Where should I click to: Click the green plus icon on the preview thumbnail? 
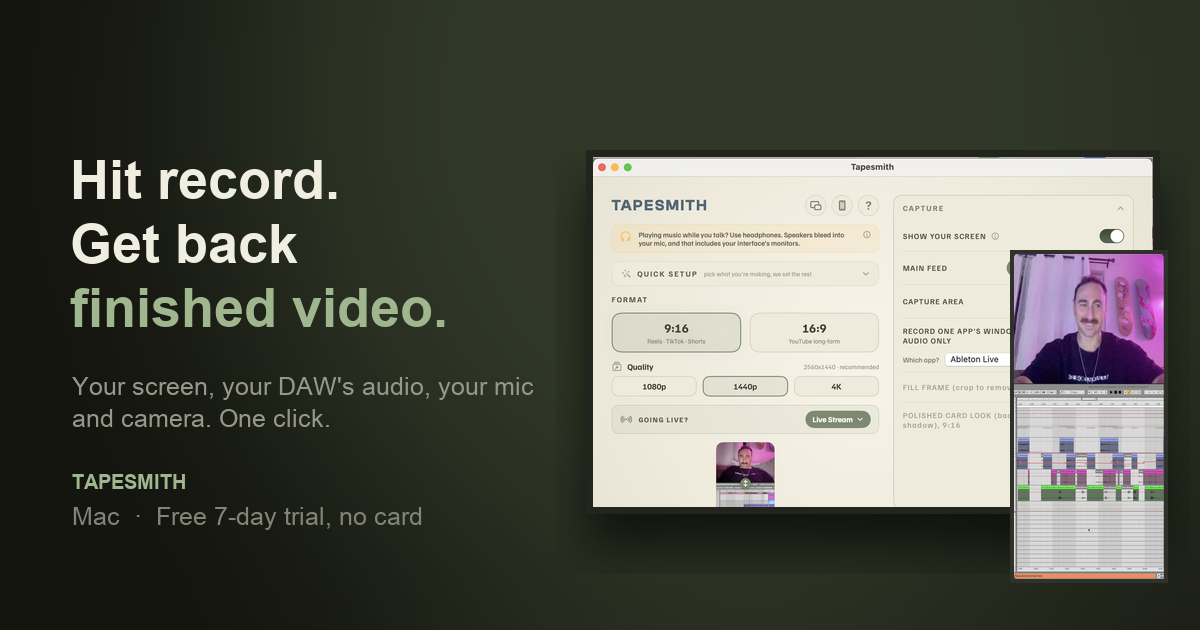coord(745,483)
